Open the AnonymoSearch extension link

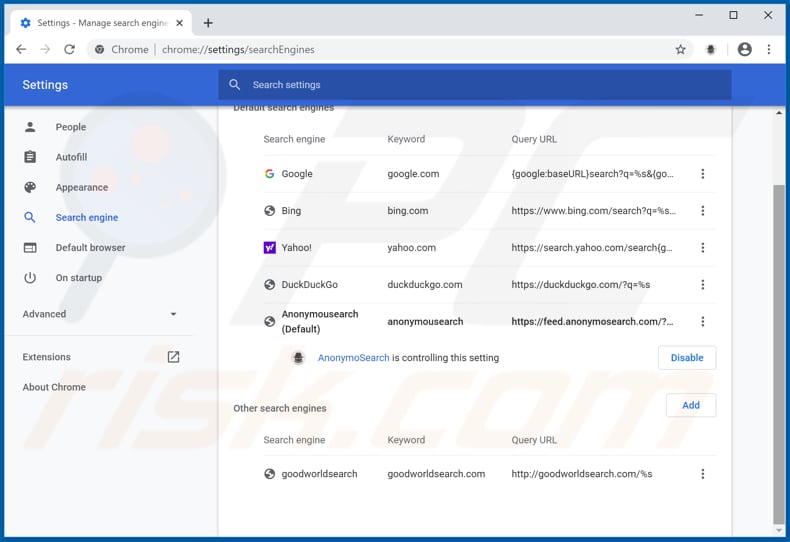353,358
